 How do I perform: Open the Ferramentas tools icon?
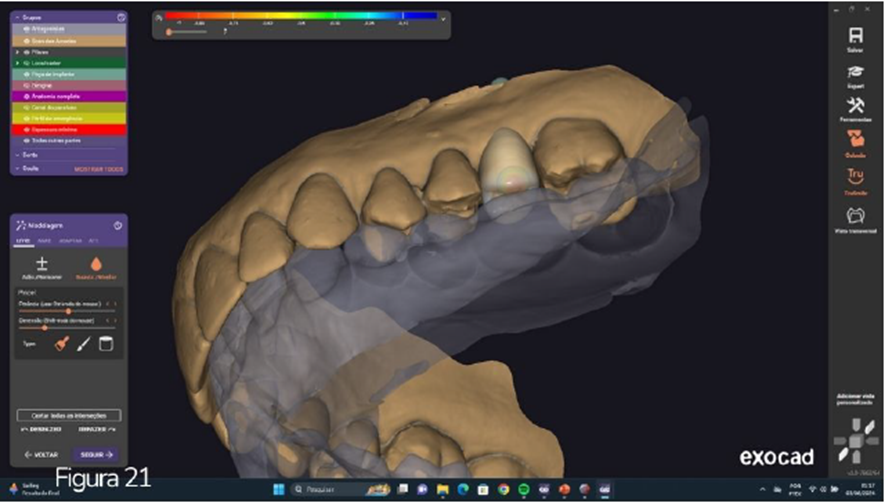point(855,109)
